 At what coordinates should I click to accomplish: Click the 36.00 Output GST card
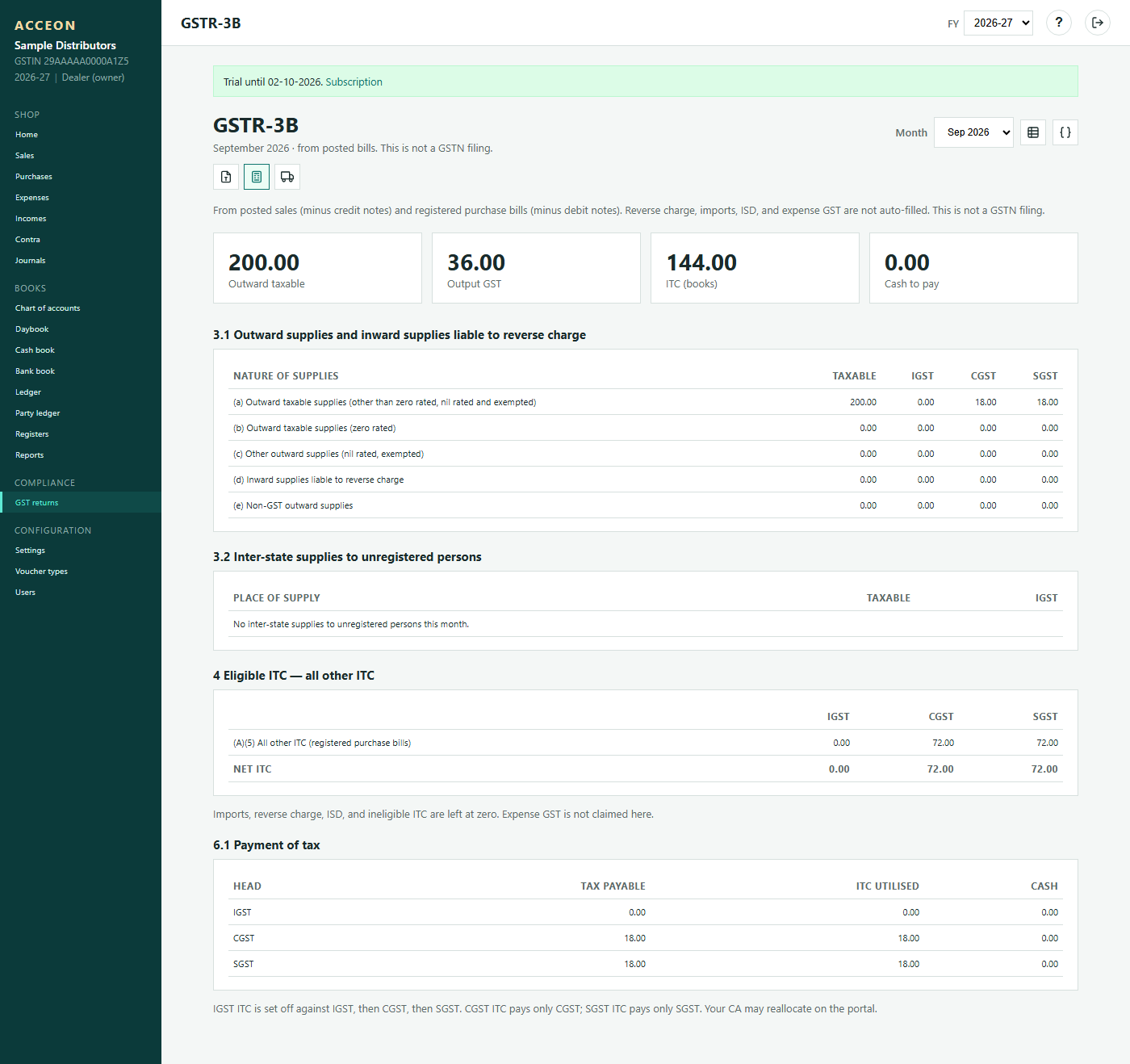coord(536,268)
